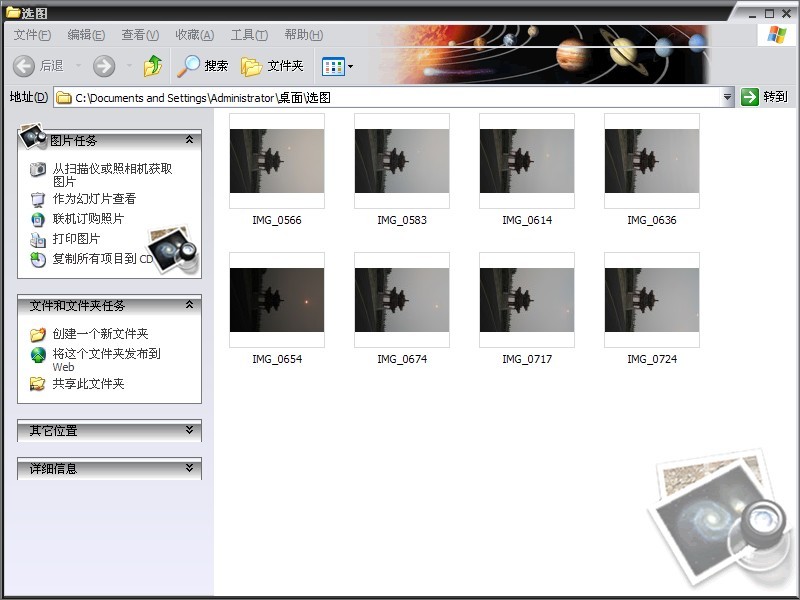Open the 编辑(E) menu
The image size is (800, 600).
point(86,35)
